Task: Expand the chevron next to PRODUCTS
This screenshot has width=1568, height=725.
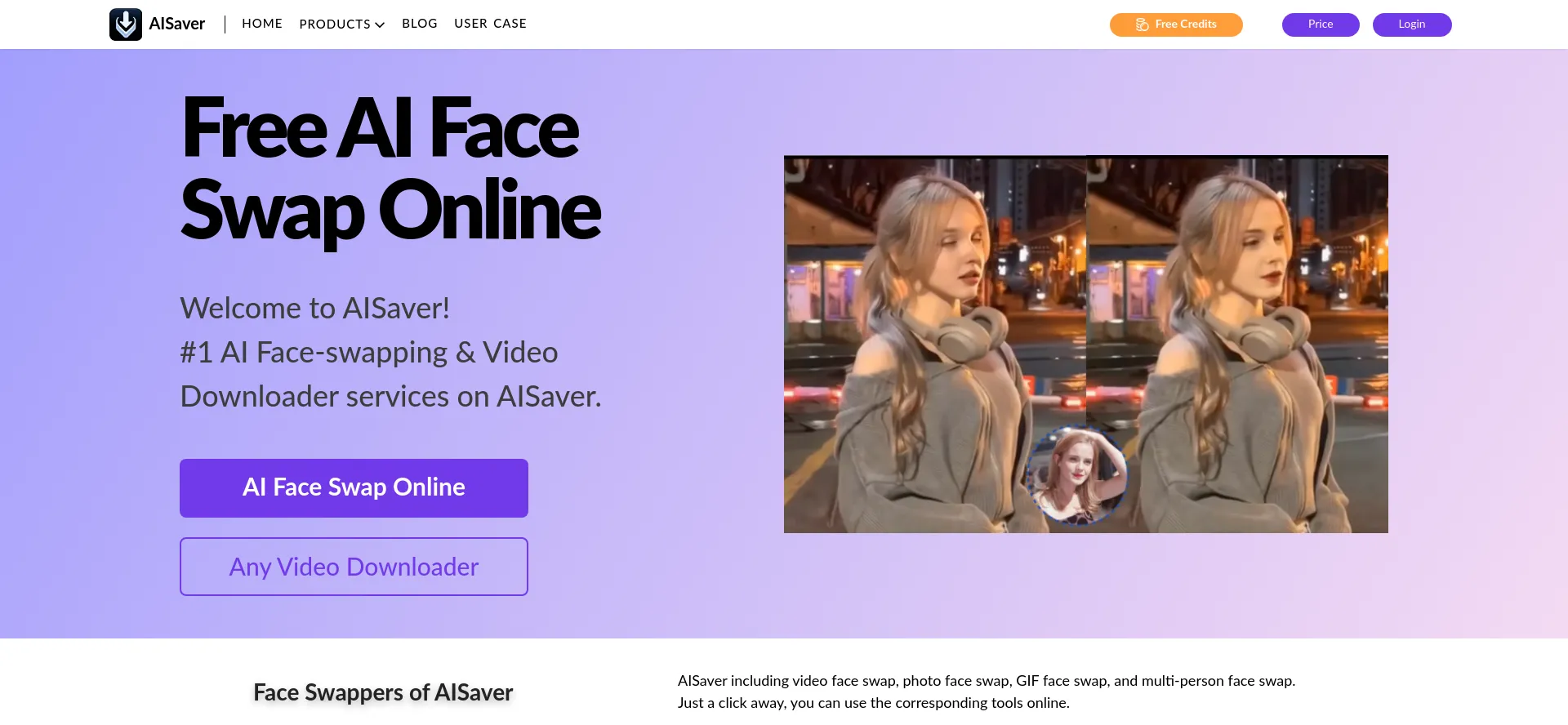Action: [380, 25]
